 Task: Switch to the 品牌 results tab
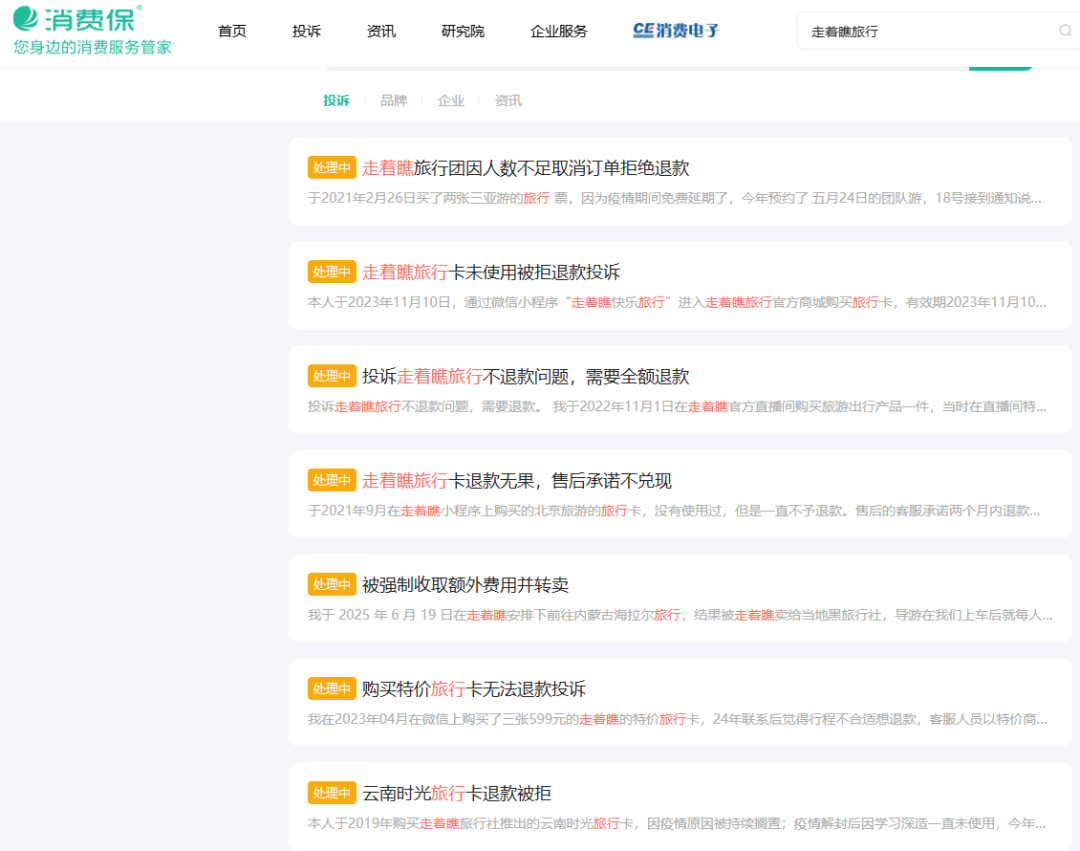(393, 101)
